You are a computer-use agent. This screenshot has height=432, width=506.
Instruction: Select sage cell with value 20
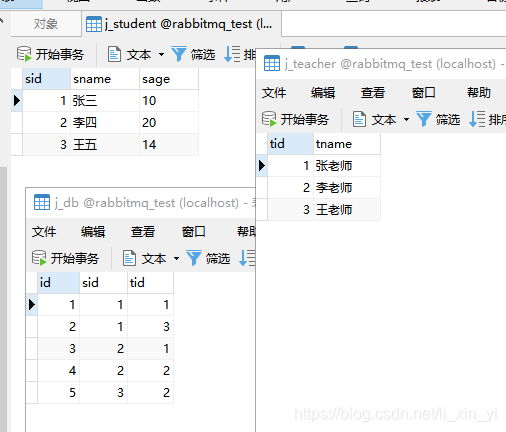(x=169, y=123)
